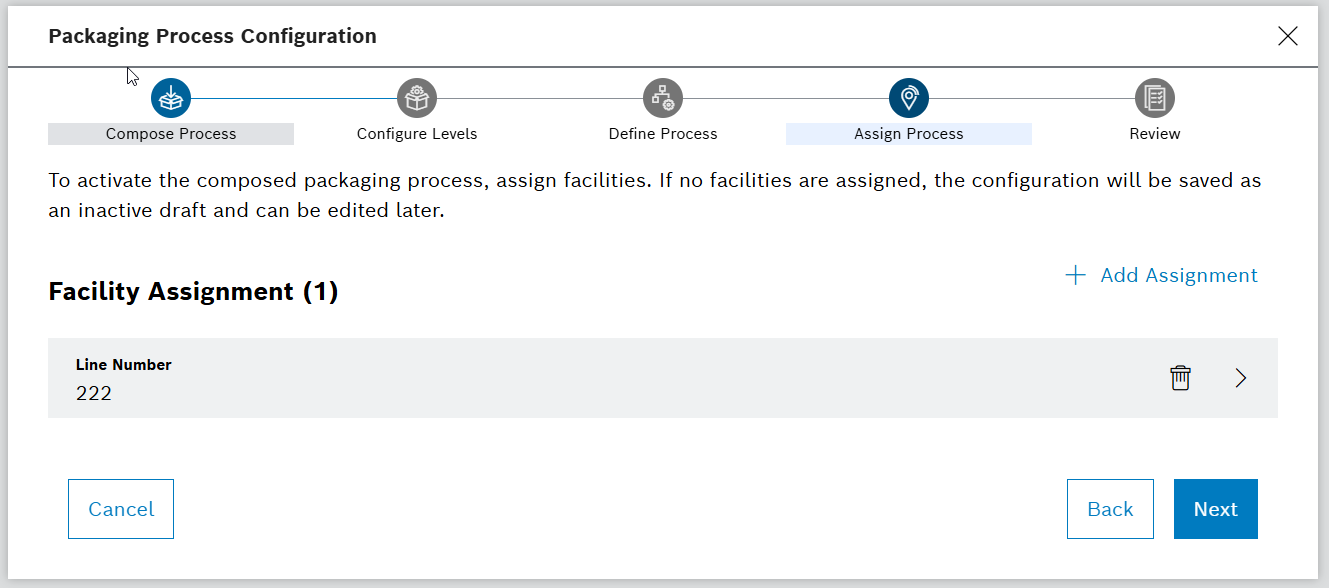Click the dialog title Packaging Process Configuration
The image size is (1329, 588).
point(211,36)
